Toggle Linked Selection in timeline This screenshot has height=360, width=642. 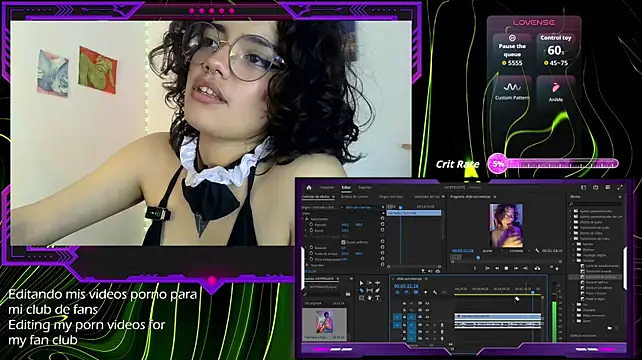[416, 292]
